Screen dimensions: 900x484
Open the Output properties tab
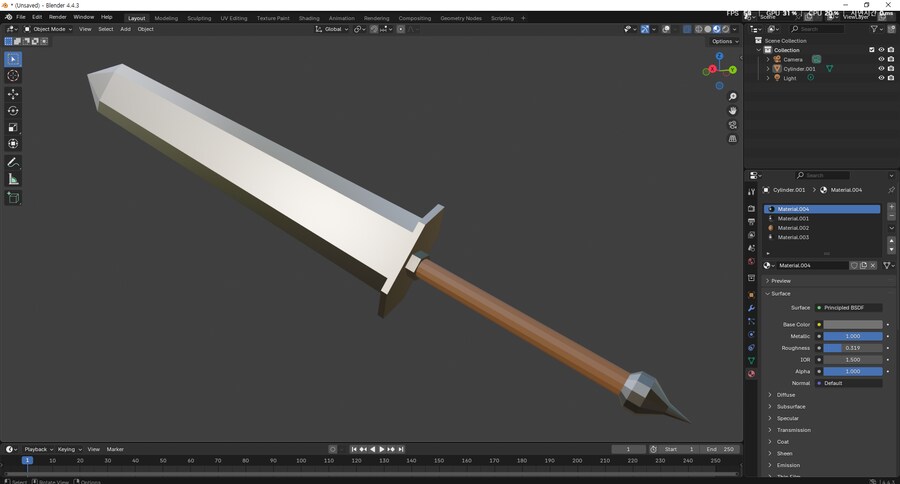click(x=751, y=222)
